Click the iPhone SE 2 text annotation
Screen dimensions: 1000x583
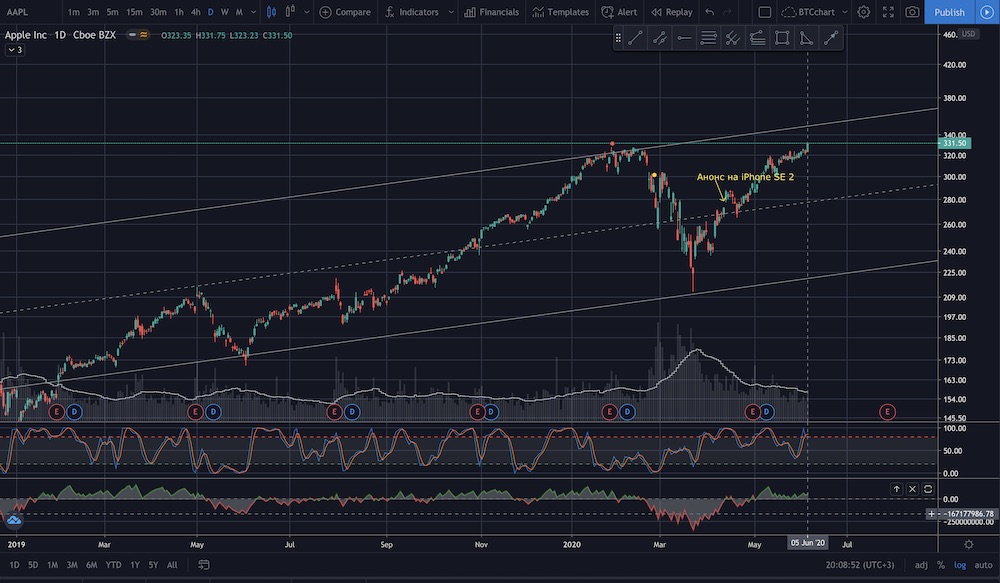pos(745,177)
